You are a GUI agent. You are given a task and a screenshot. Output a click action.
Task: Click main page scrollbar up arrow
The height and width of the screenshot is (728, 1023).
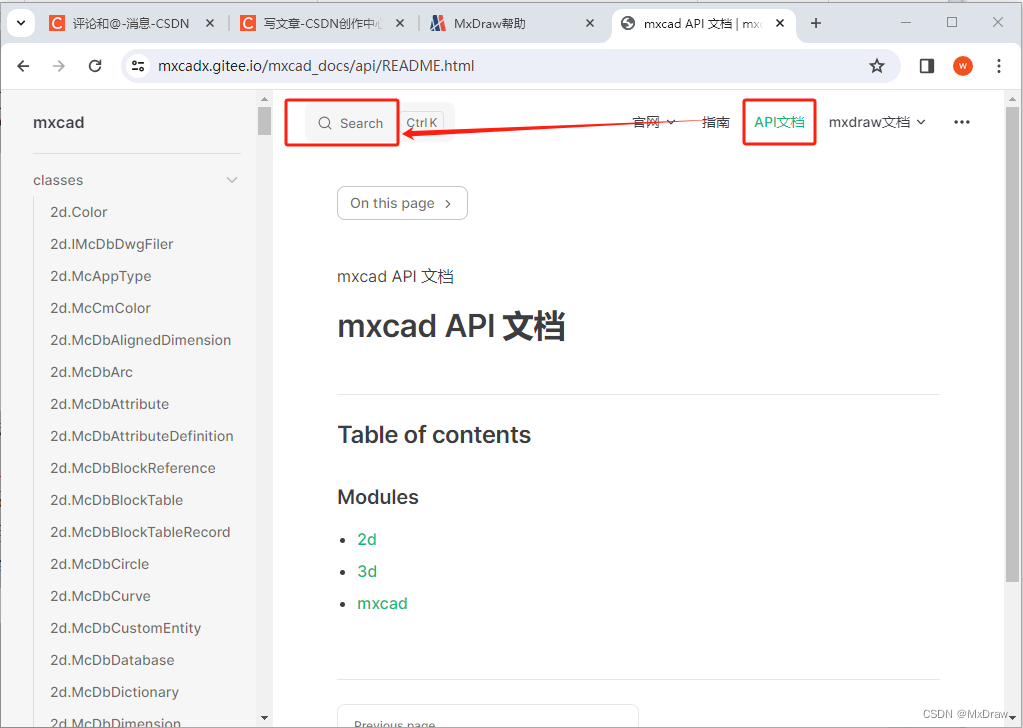click(1012, 99)
